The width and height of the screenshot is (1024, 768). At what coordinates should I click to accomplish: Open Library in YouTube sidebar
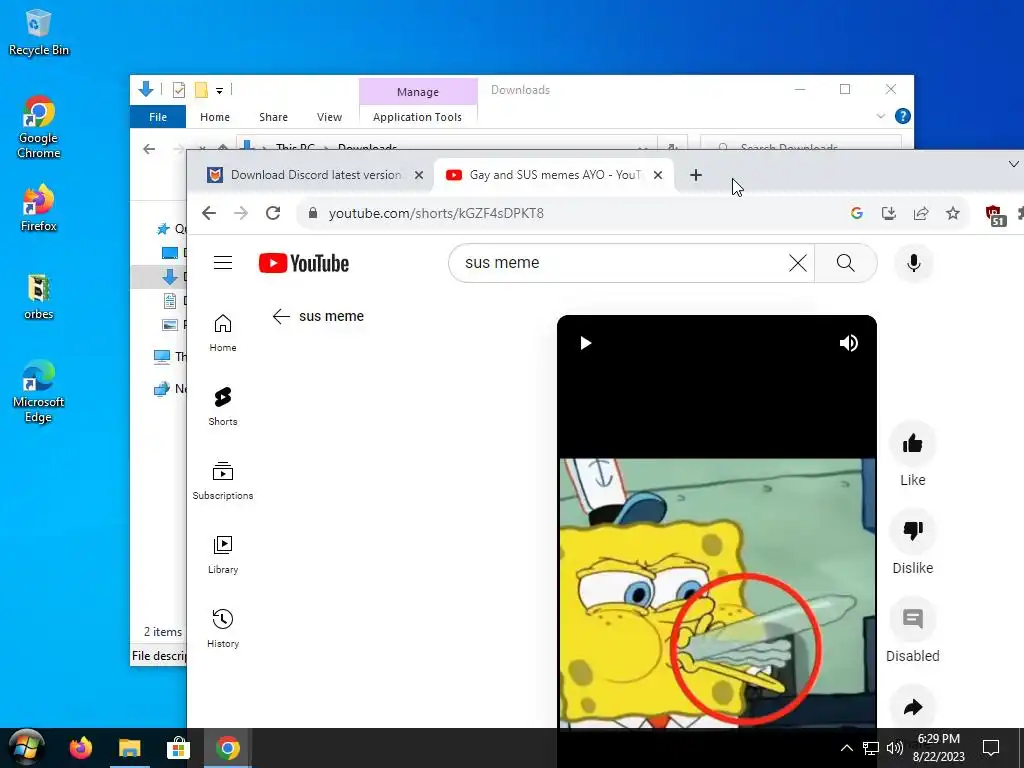pyautogui.click(x=223, y=554)
